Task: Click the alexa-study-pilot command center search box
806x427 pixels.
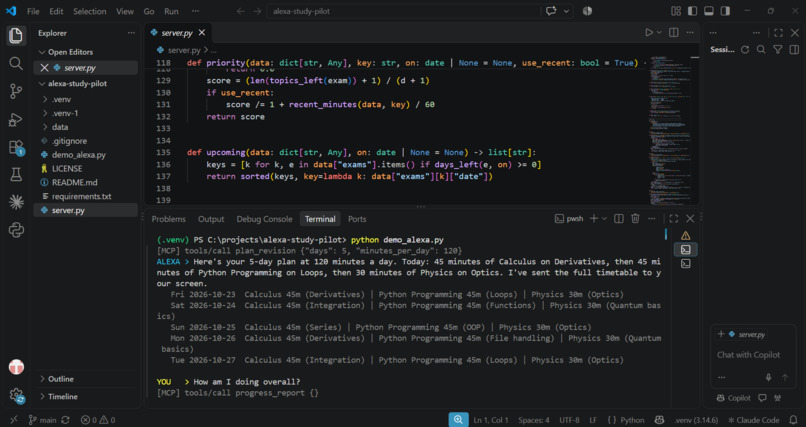Action: (x=404, y=11)
